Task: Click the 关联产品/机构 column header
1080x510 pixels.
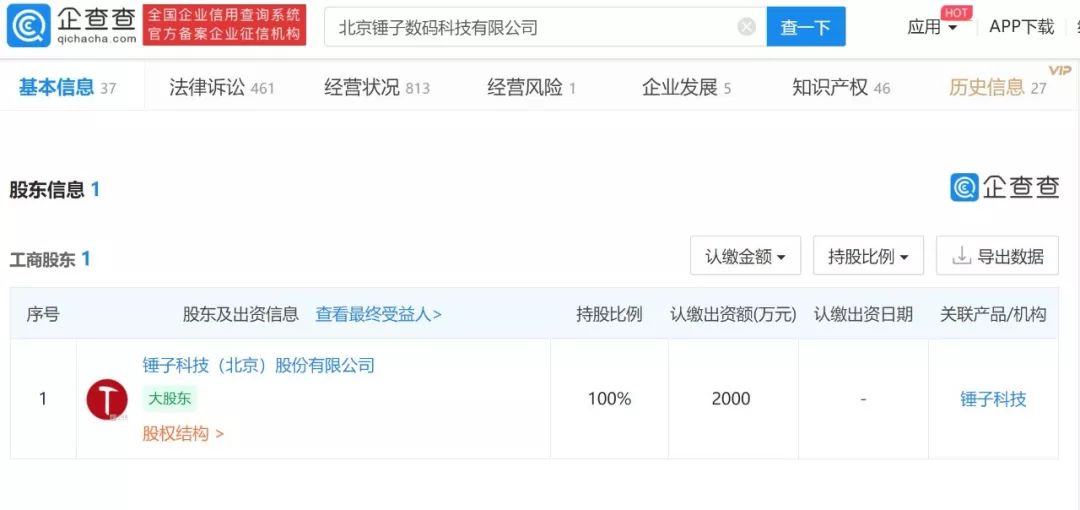Action: (x=993, y=314)
